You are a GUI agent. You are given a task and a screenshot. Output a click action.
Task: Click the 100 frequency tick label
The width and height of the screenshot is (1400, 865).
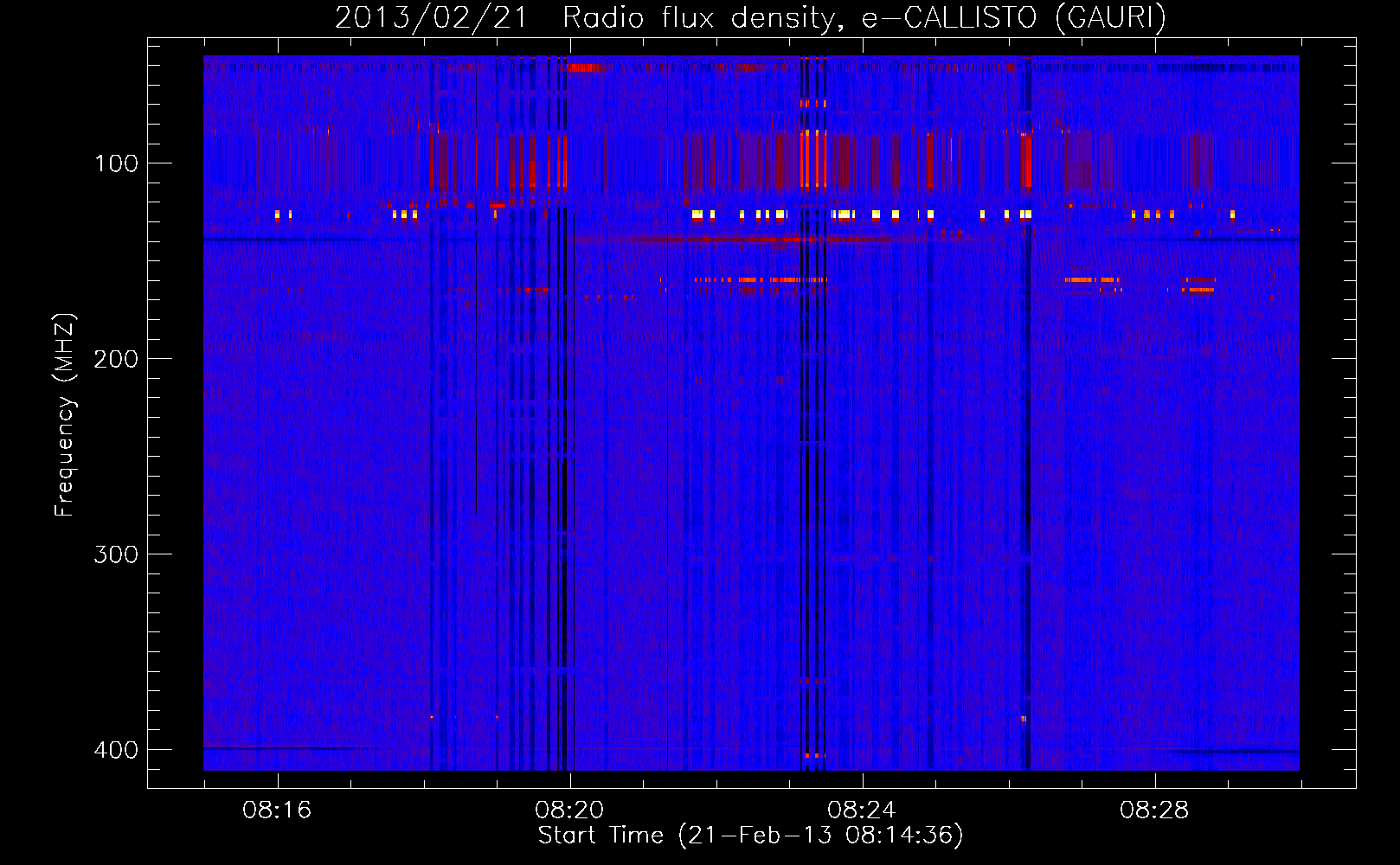pyautogui.click(x=116, y=163)
